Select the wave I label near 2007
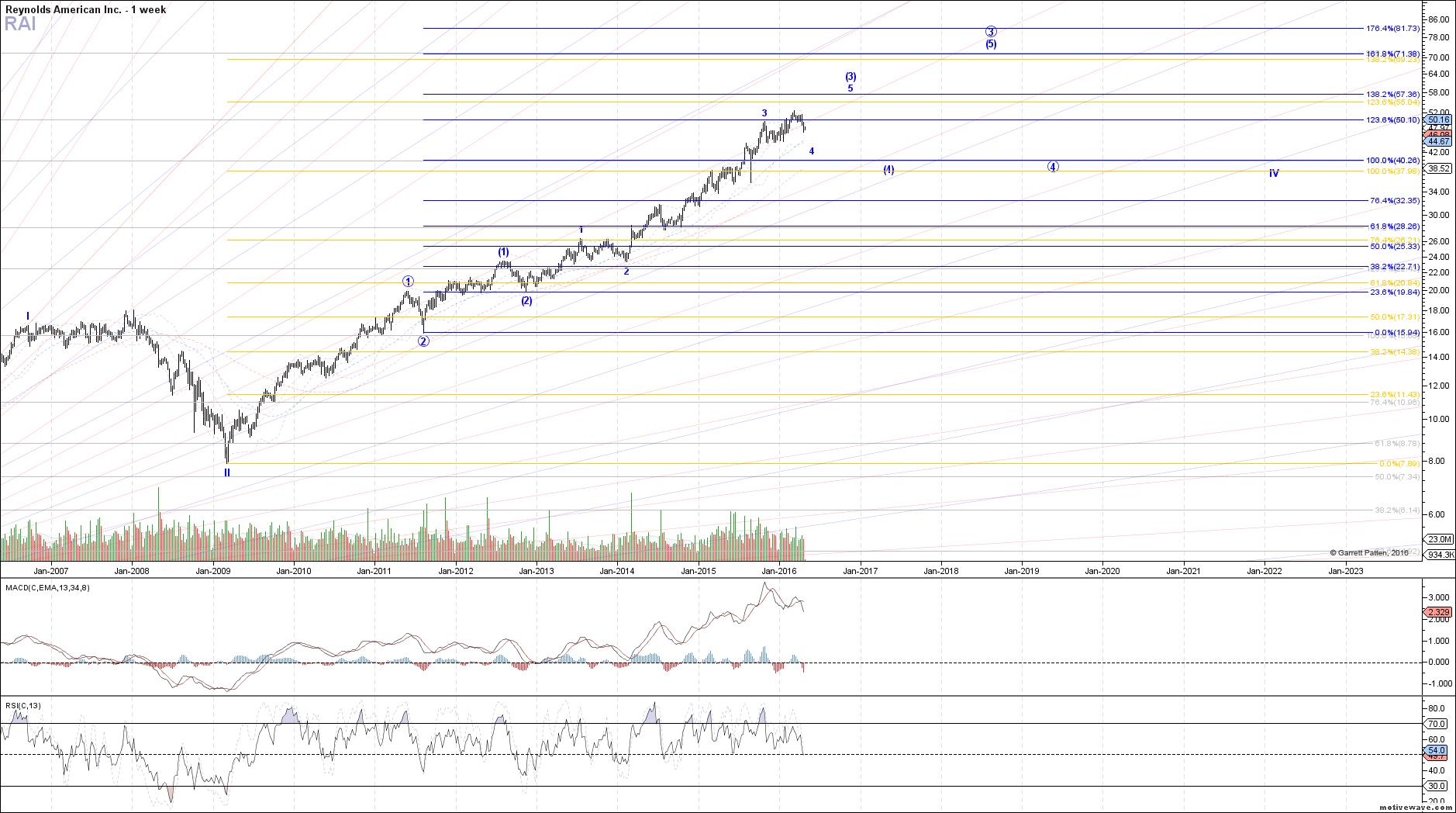 [x=28, y=316]
